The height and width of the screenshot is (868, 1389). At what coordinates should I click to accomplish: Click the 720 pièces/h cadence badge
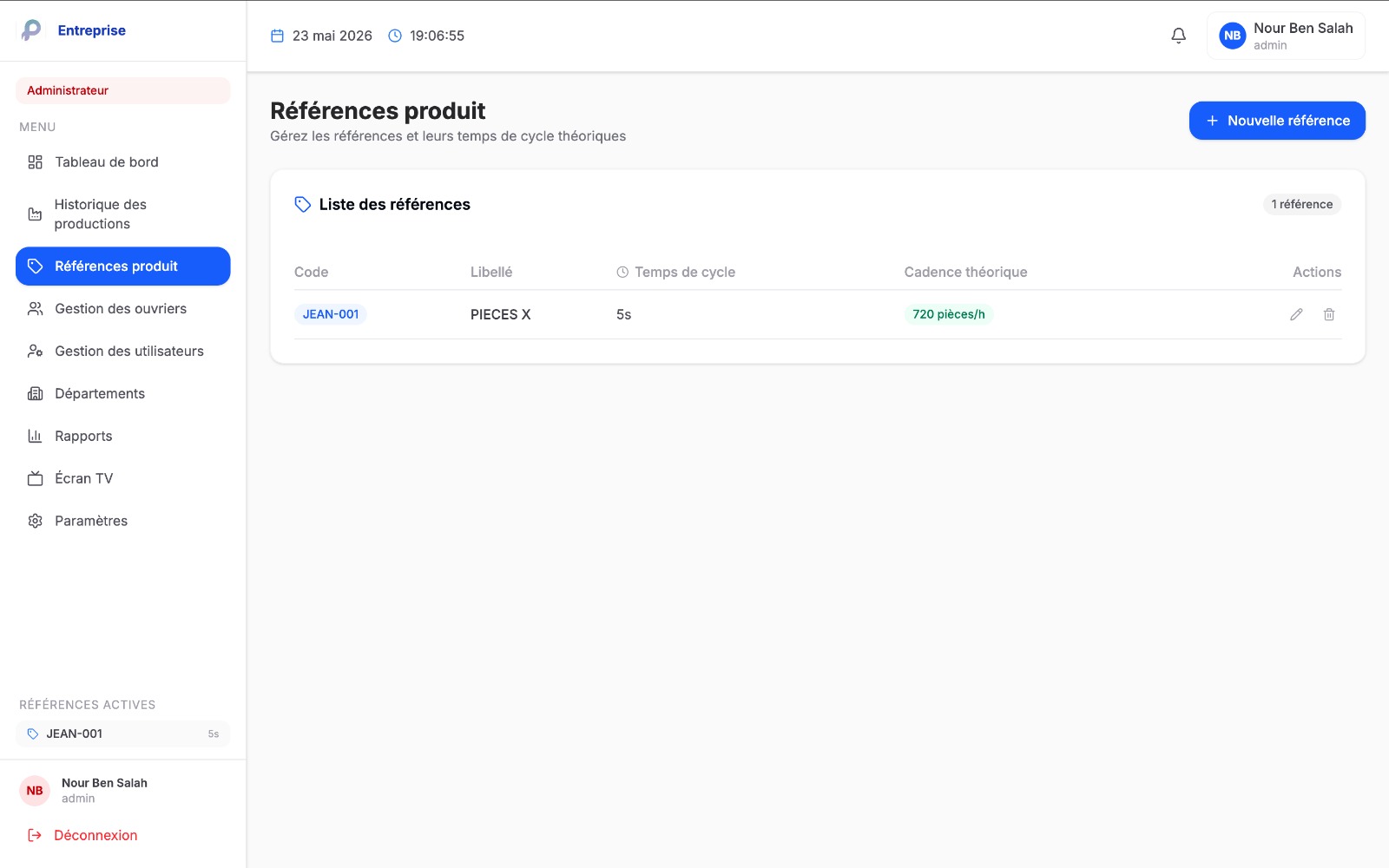coord(949,314)
